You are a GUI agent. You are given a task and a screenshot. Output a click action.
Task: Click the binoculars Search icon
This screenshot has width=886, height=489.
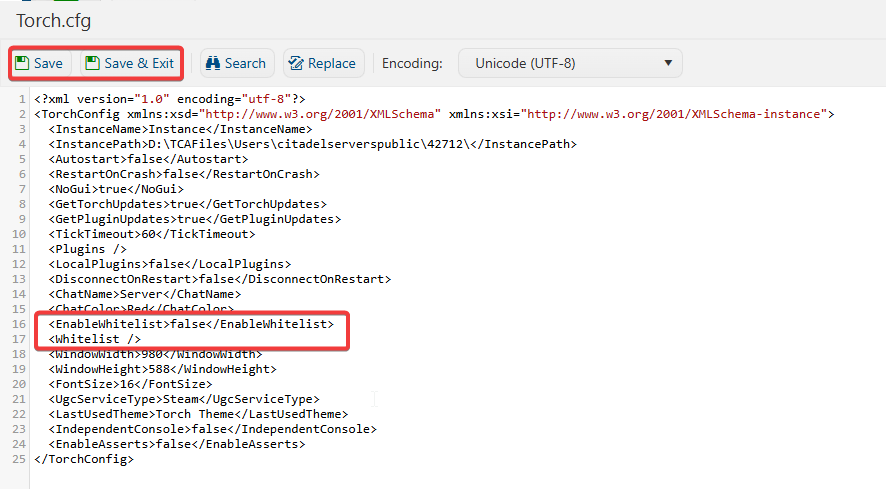point(213,63)
